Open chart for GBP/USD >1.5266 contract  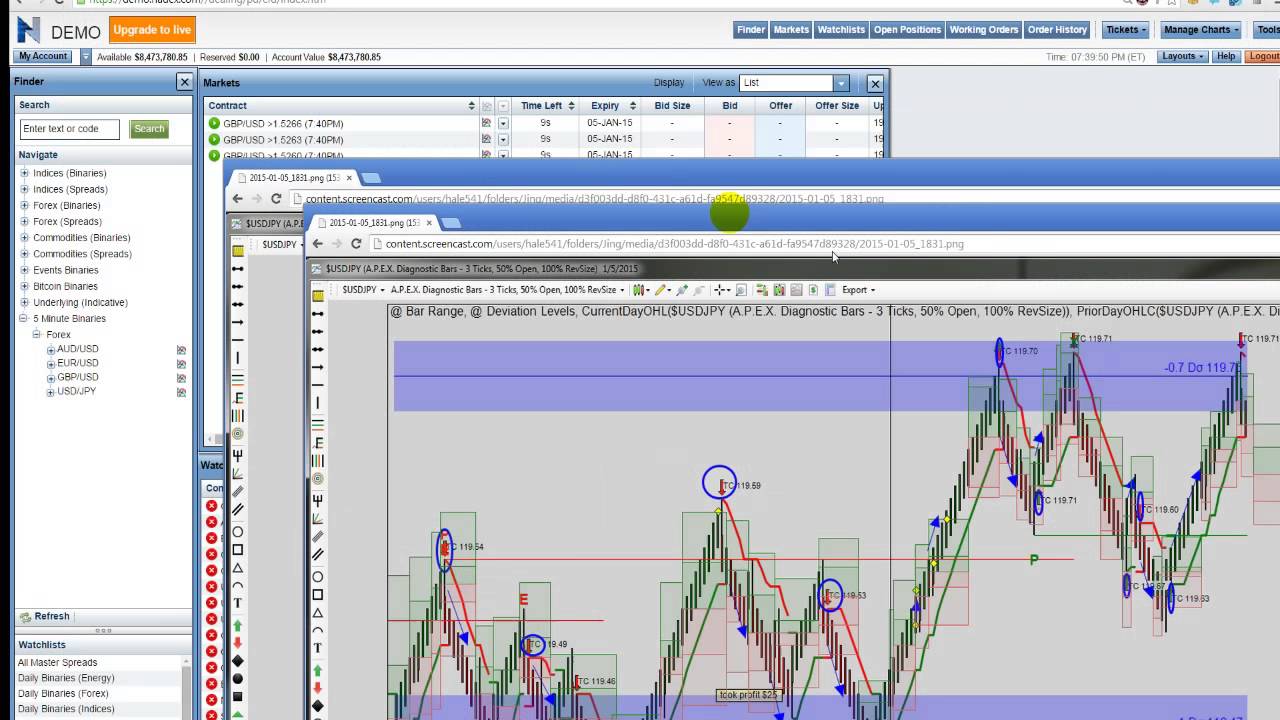(486, 123)
